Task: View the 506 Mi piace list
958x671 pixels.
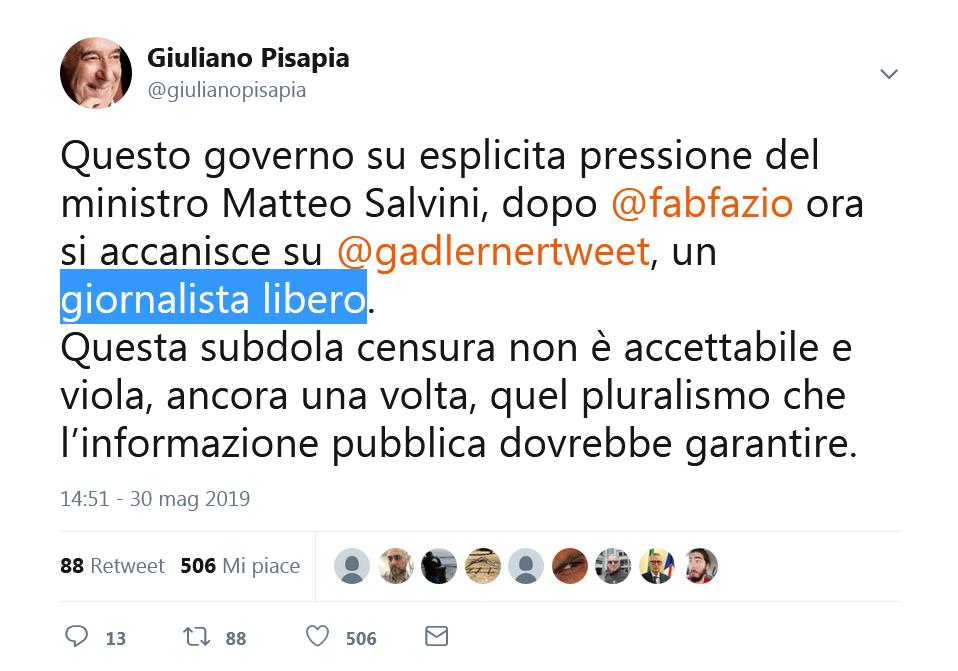Action: point(240,566)
